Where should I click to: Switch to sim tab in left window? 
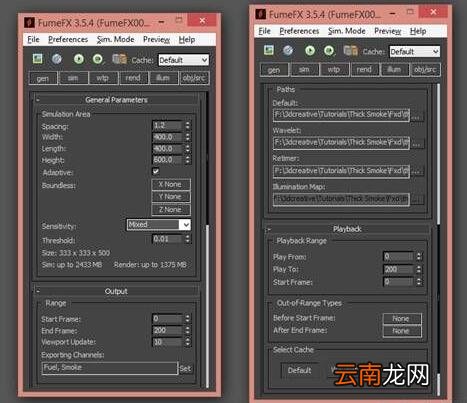73,78
